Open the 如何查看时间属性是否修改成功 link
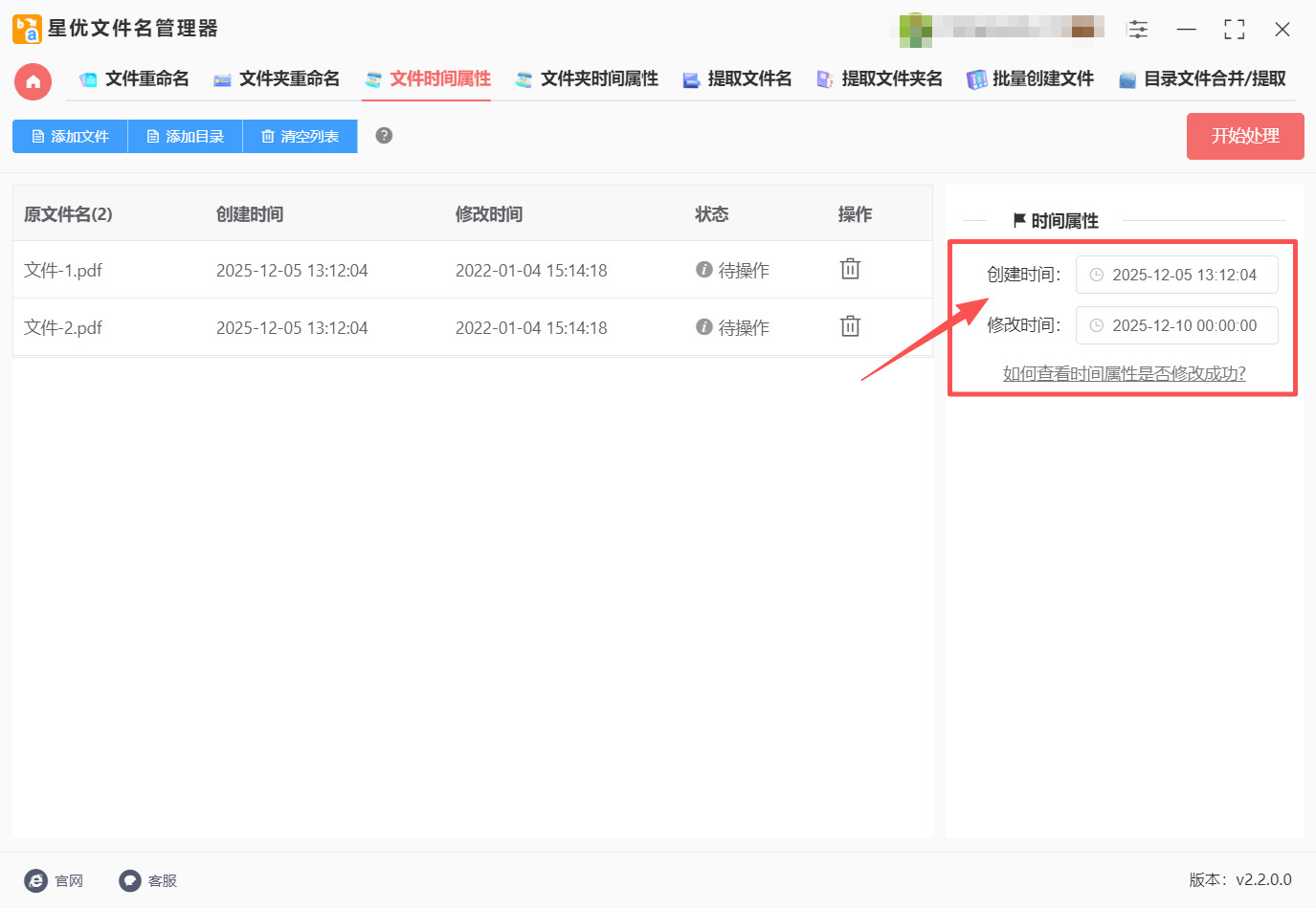Image resolution: width=1316 pixels, height=909 pixels. 1124,373
